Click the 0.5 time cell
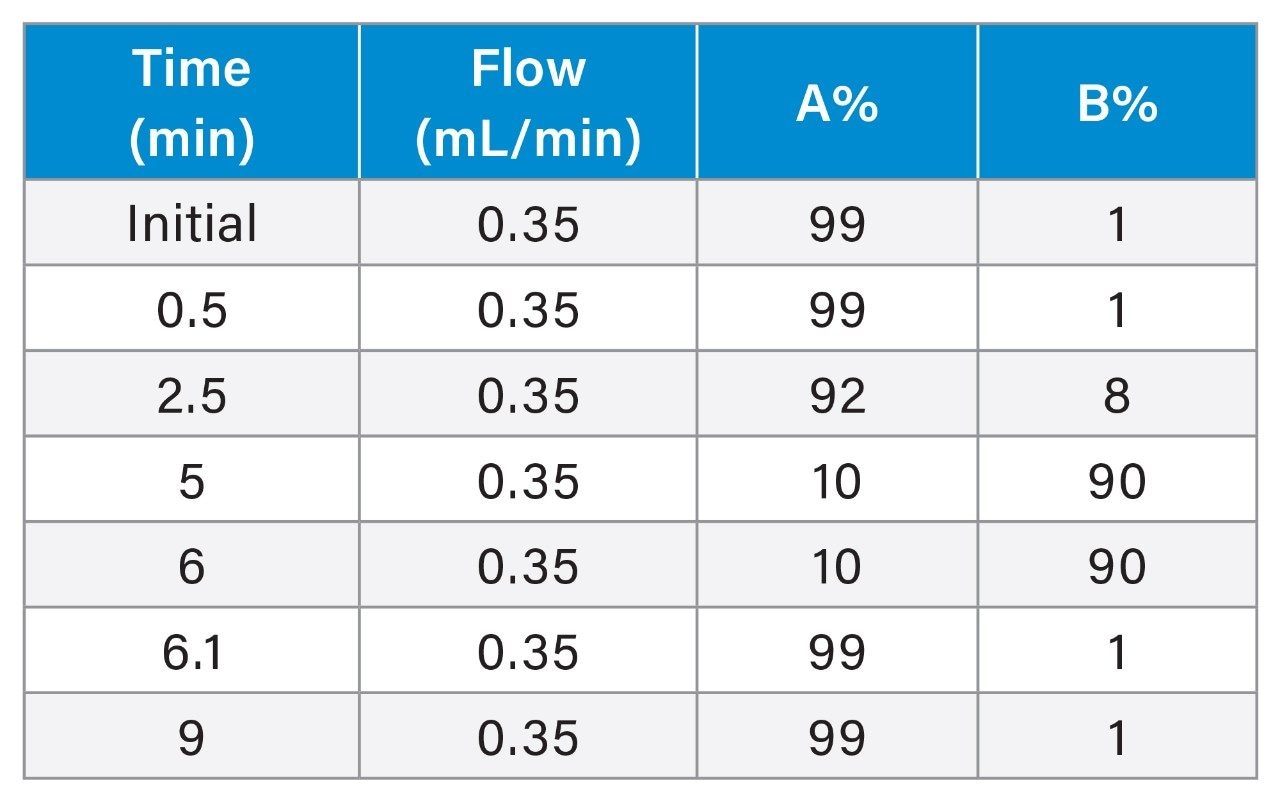The height and width of the screenshot is (801, 1280). 192,309
